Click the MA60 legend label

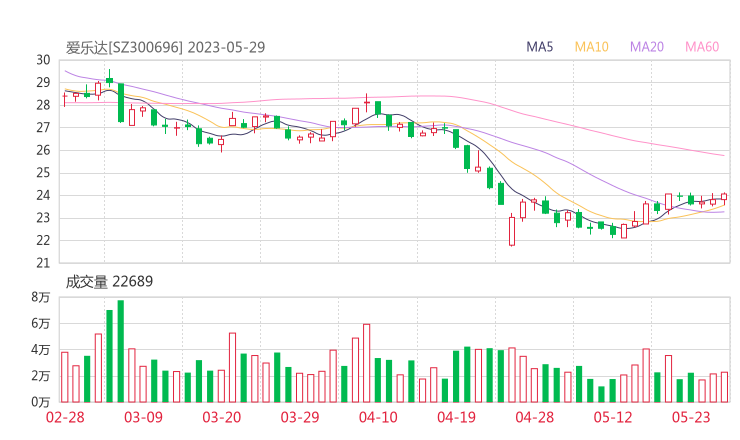tap(702, 47)
